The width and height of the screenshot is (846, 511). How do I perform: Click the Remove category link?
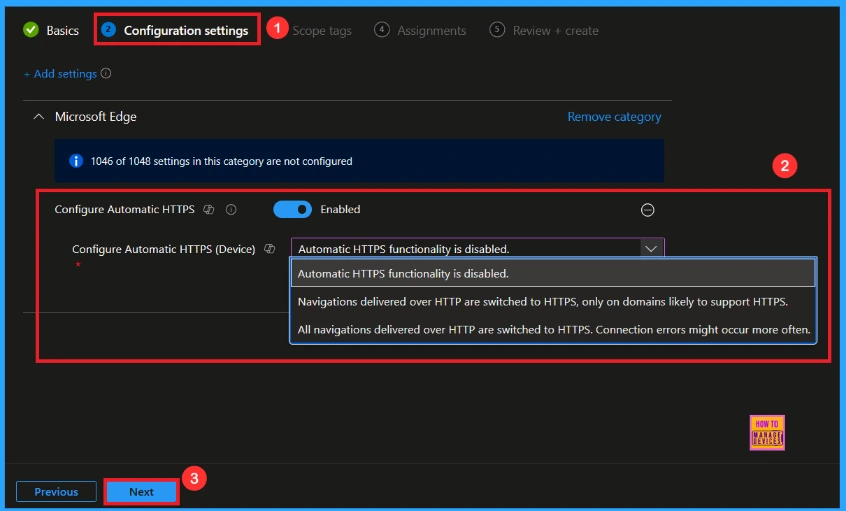pos(614,117)
